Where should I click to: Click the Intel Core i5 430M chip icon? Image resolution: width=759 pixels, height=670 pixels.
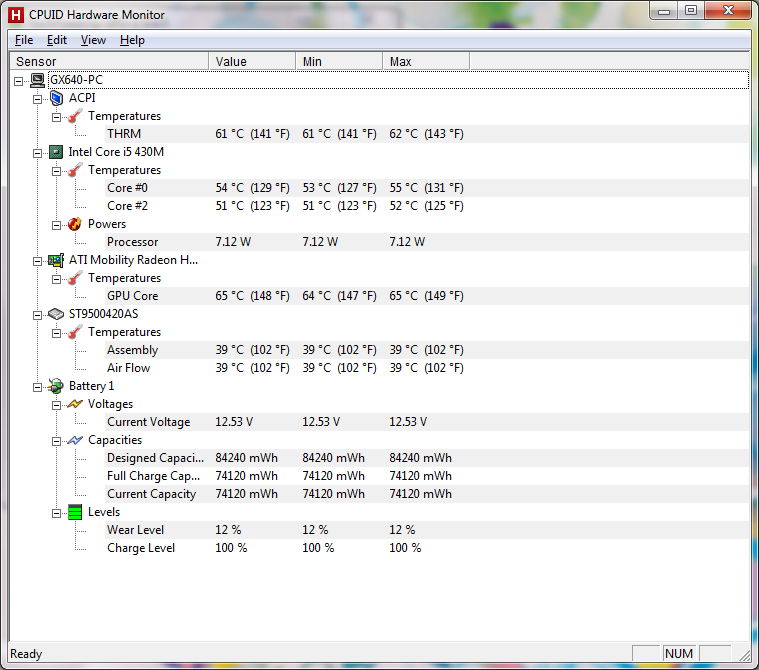click(x=56, y=152)
